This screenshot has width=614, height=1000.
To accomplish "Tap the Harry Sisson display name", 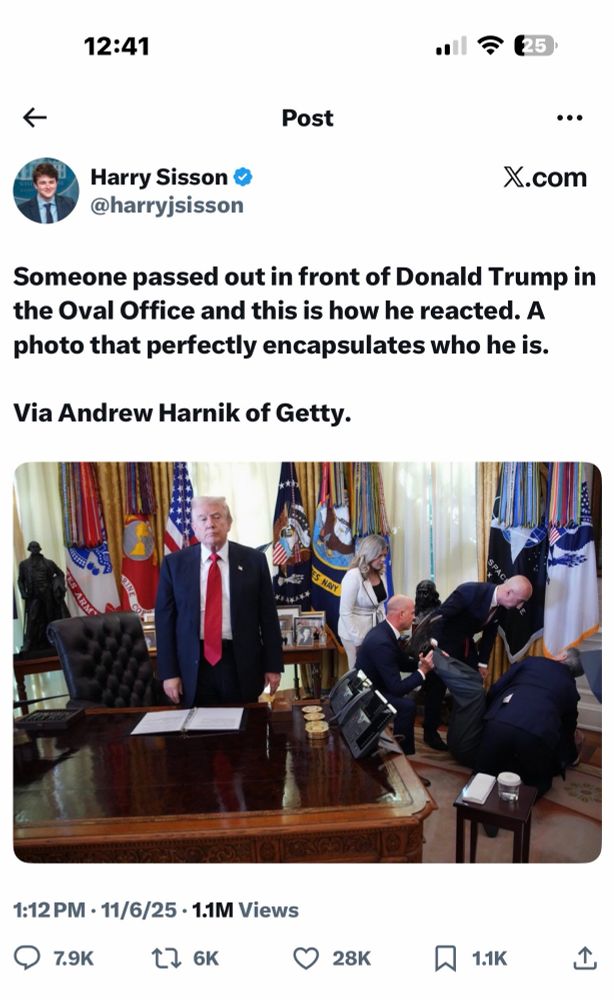I will 159,177.
